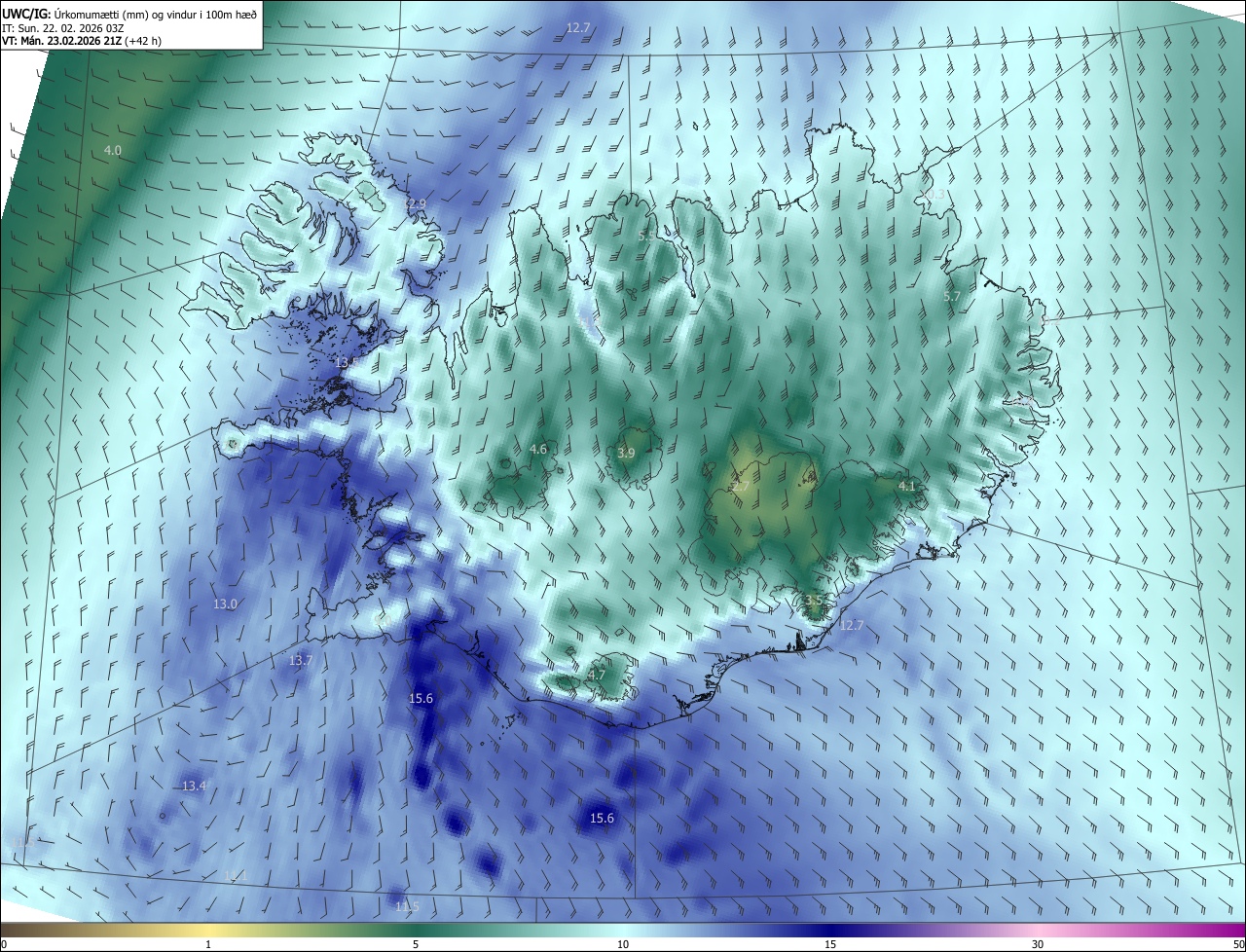Click the 2.7 value on the yellow-green glacier area
1246x952 pixels.
[742, 484]
